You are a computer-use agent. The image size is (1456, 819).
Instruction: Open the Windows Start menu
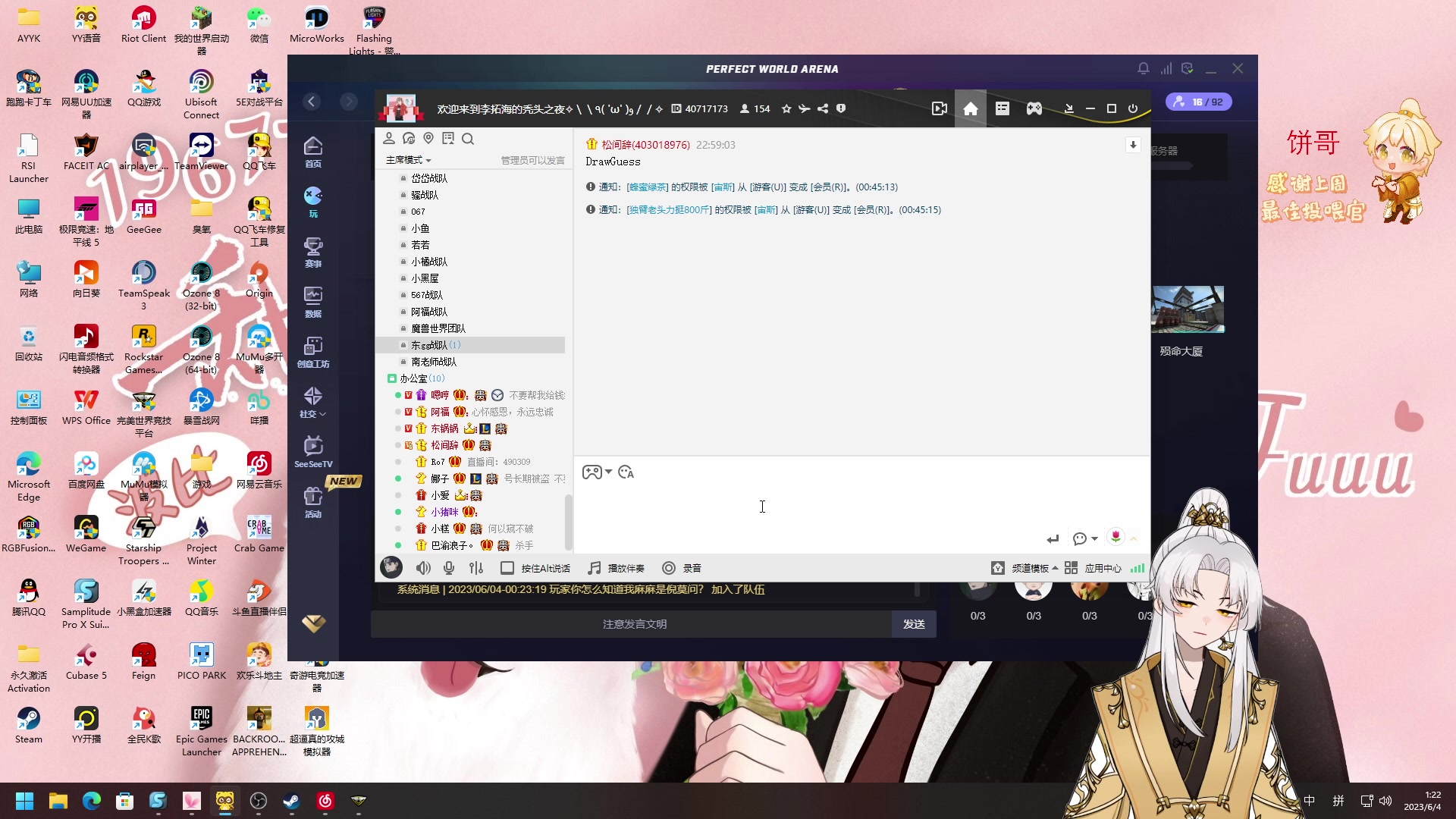tap(25, 801)
